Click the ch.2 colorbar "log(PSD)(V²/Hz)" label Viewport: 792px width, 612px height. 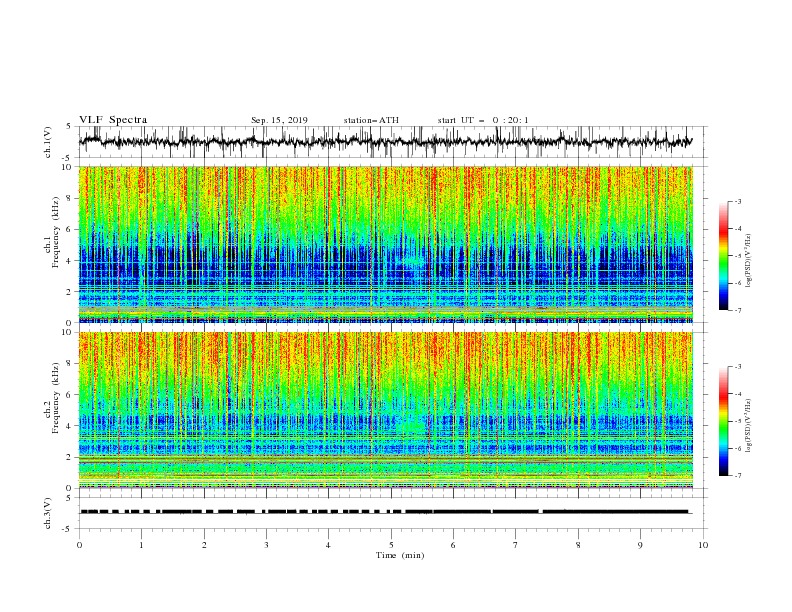coord(749,426)
